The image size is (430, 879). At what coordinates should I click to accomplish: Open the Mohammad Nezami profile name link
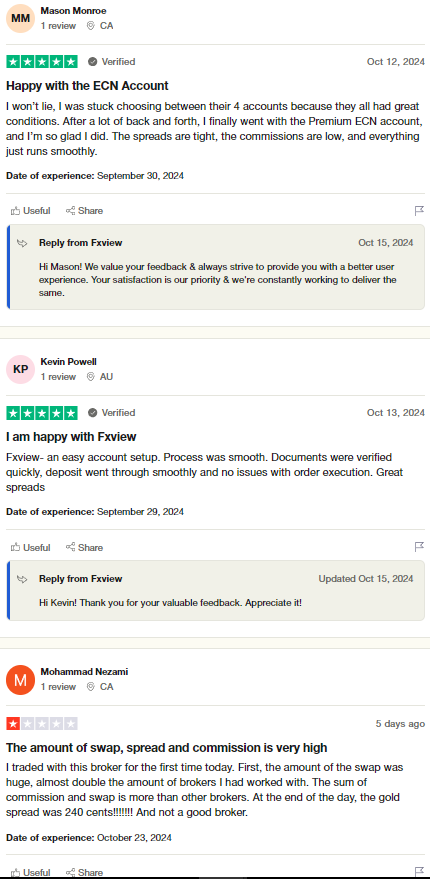point(84,672)
